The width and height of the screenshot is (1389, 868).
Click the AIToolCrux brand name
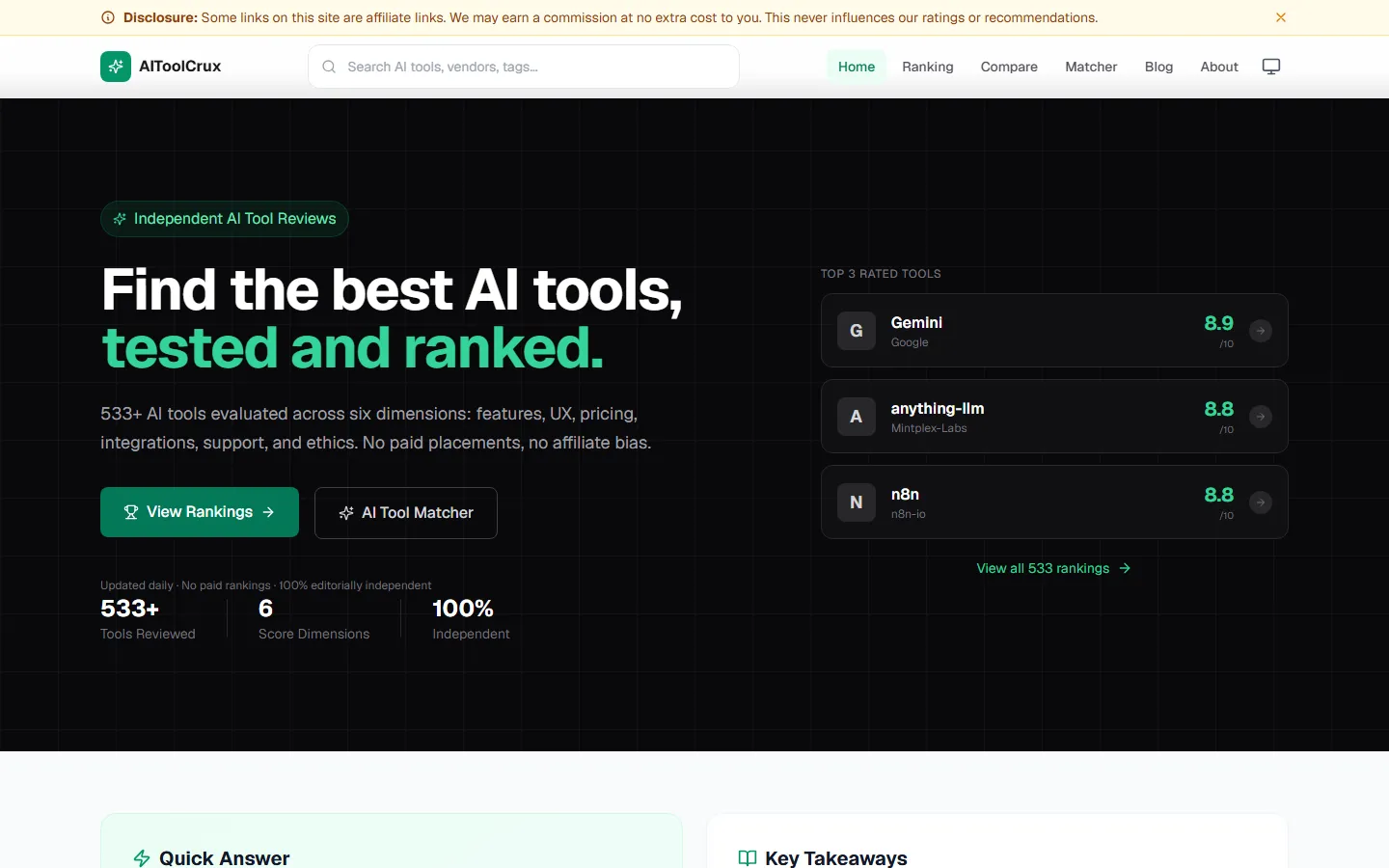[180, 67]
